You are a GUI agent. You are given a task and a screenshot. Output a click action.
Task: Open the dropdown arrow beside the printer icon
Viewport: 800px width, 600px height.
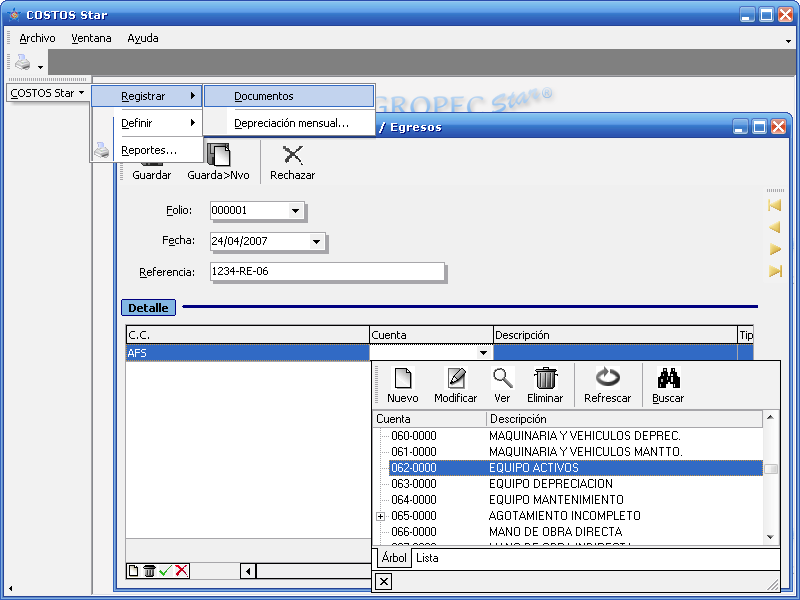tap(40, 67)
